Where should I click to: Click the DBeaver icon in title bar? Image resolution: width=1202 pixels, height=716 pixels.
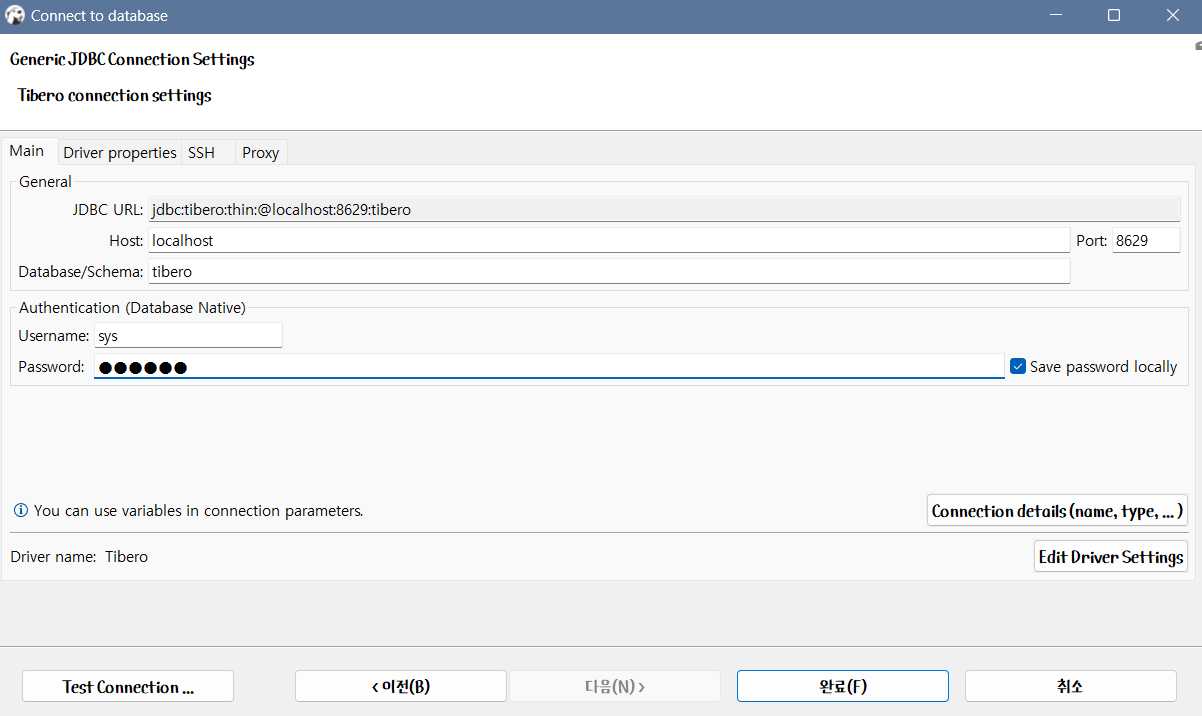click(x=15, y=16)
